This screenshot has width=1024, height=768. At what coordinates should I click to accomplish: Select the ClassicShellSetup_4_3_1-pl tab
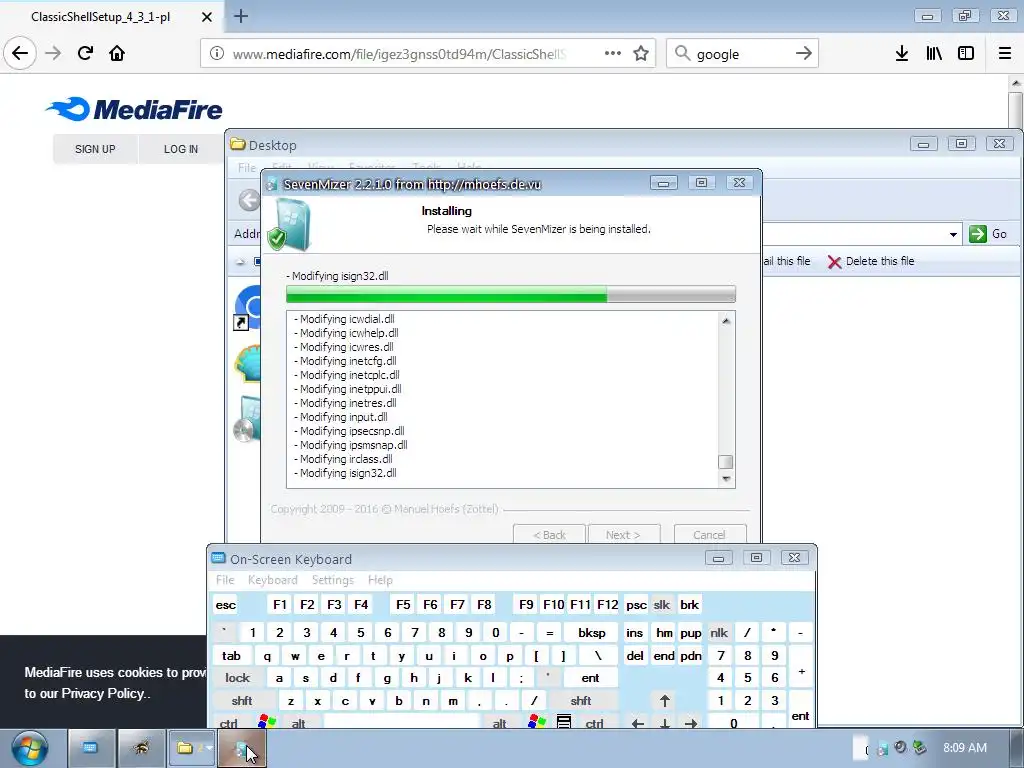pos(101,17)
